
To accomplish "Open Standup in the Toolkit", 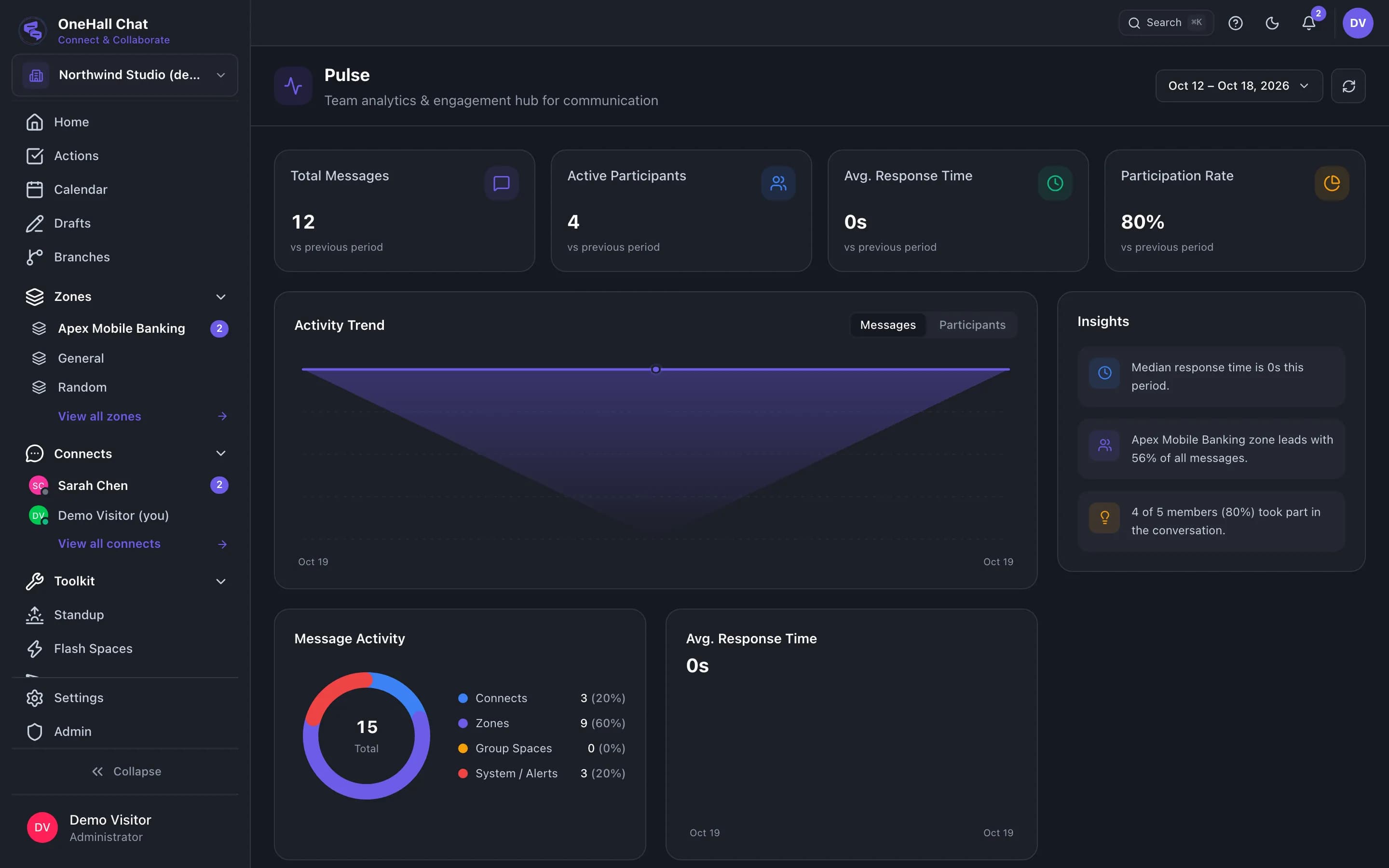I will pyautogui.click(x=124, y=615).
